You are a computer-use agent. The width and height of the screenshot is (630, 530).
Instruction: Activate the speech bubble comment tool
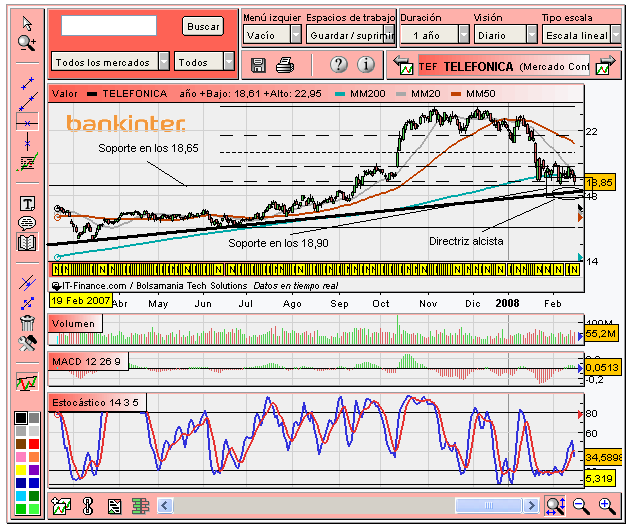click(27, 223)
